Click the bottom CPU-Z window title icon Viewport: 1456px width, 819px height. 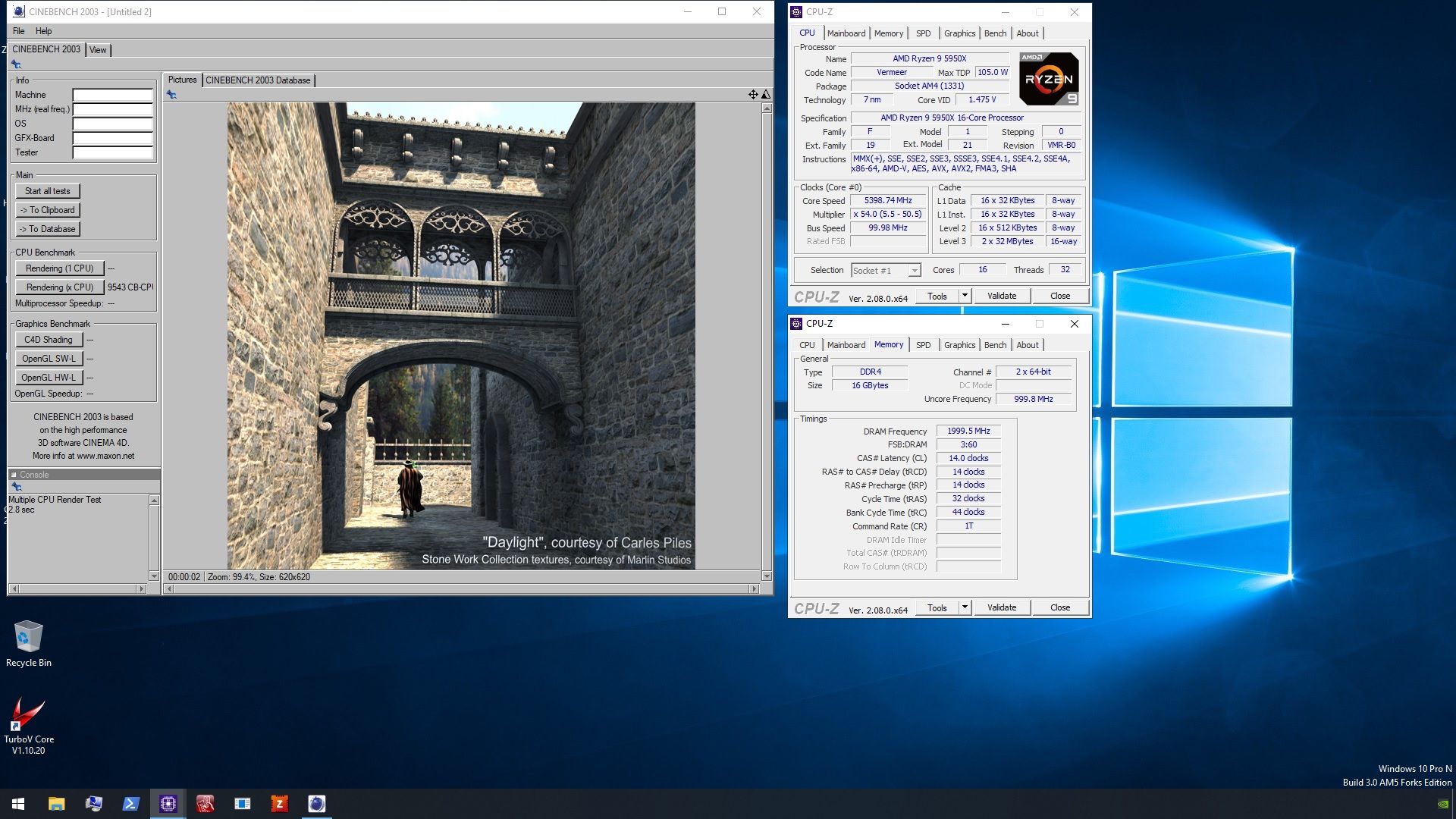tap(796, 324)
